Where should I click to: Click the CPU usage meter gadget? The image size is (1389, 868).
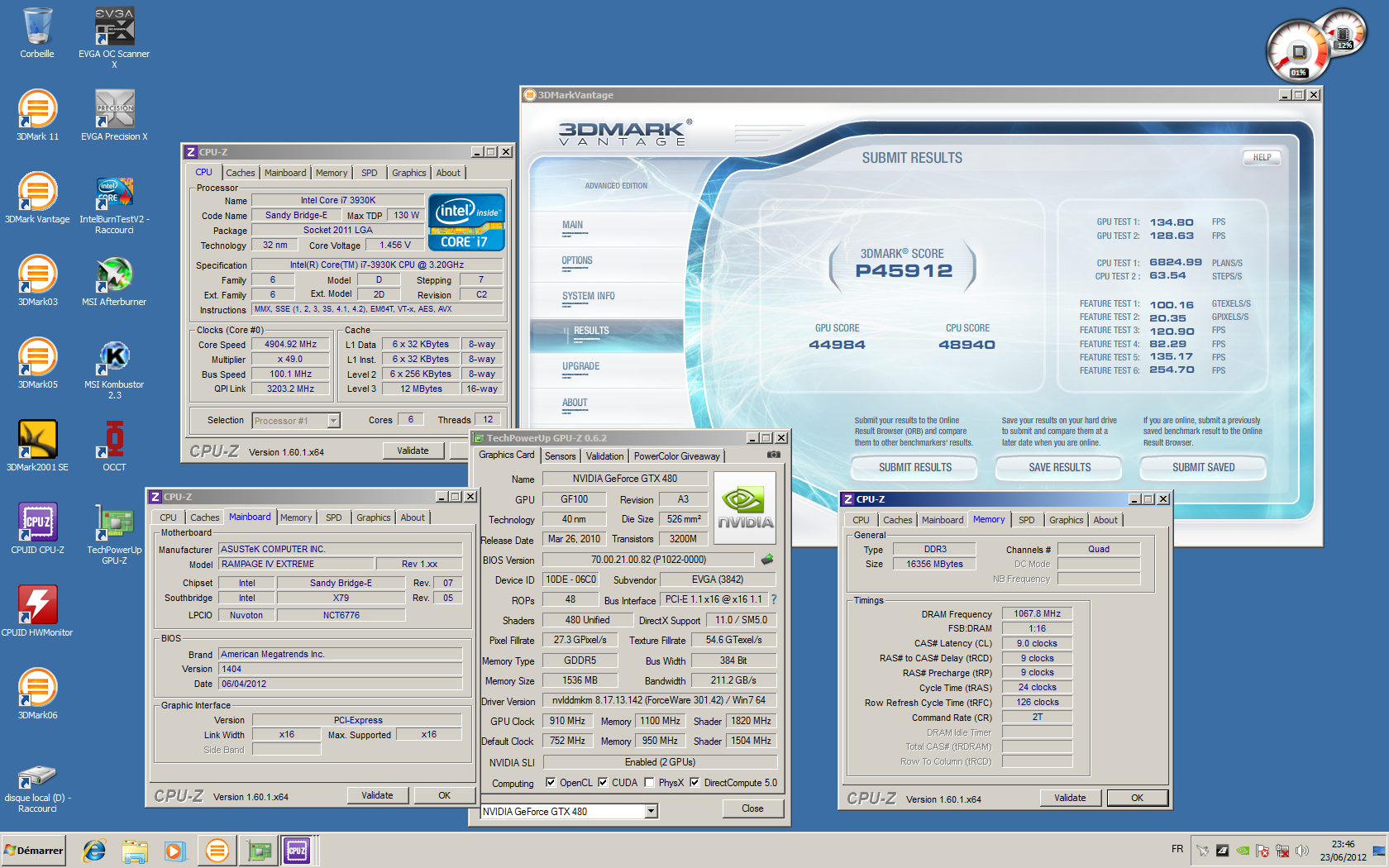pyautogui.click(x=1299, y=52)
